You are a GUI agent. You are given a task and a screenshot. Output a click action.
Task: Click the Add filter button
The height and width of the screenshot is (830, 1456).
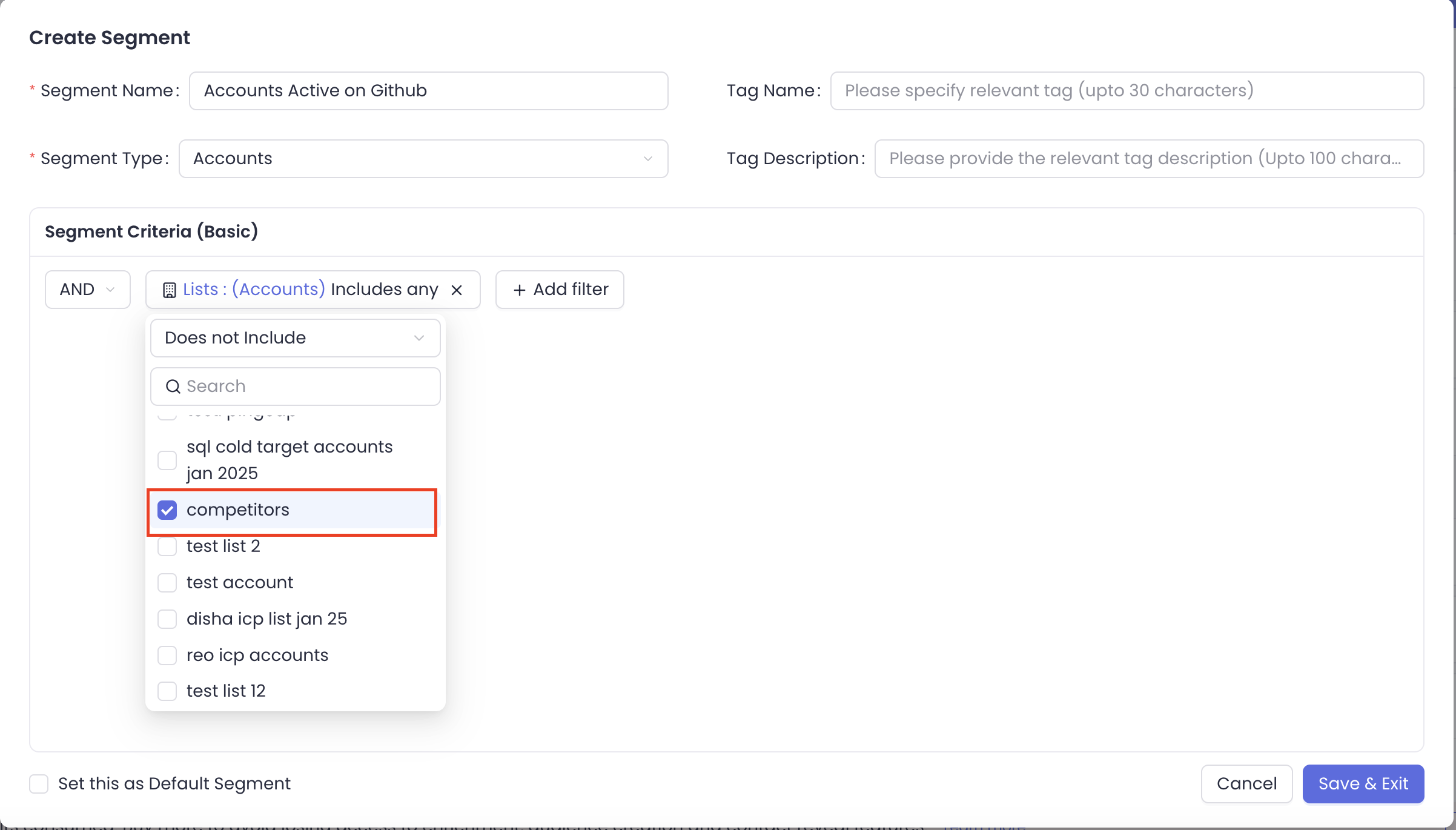point(560,290)
